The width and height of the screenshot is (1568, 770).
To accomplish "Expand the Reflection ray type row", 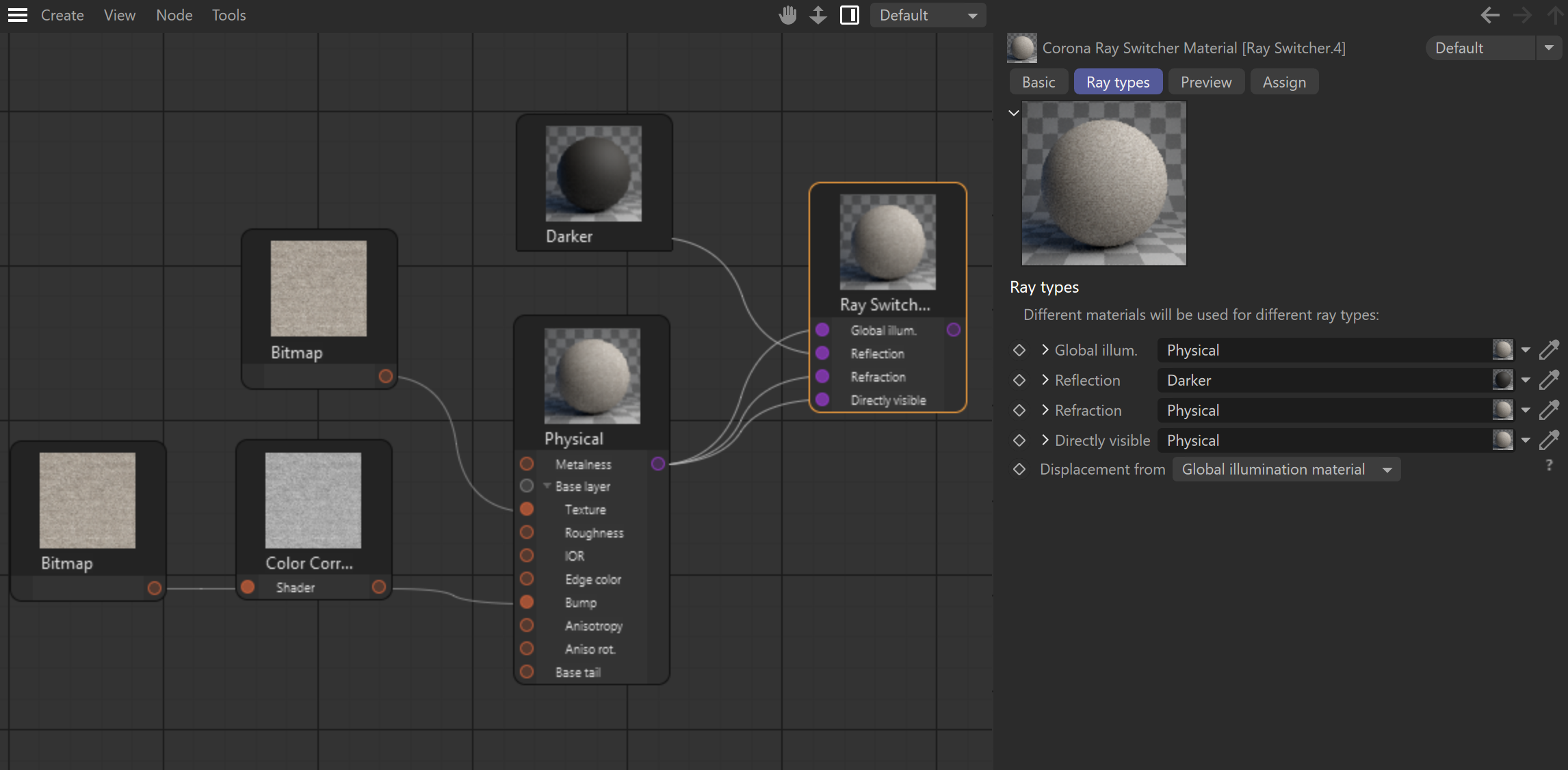I will (x=1045, y=380).
